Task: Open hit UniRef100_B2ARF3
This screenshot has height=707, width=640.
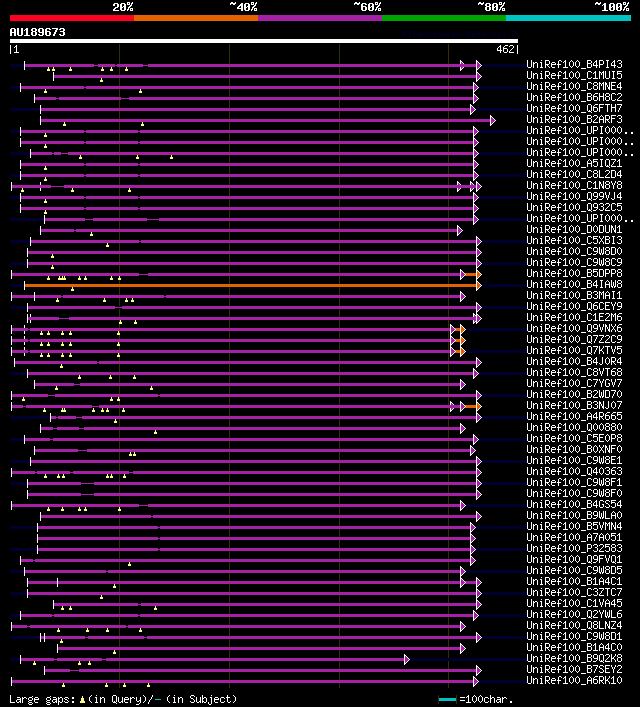Action: [574, 119]
